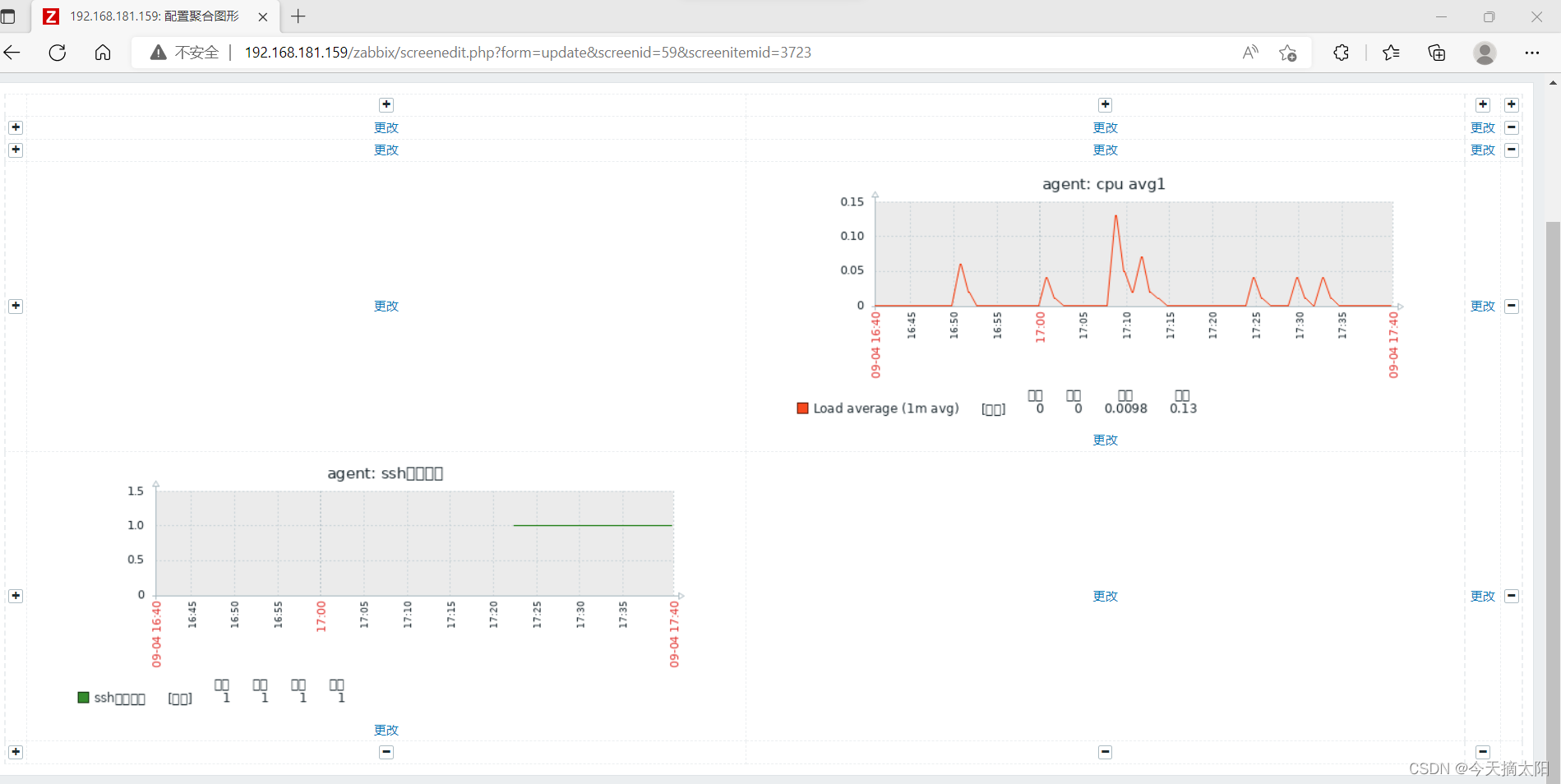Open a new browser tab

coord(298,16)
